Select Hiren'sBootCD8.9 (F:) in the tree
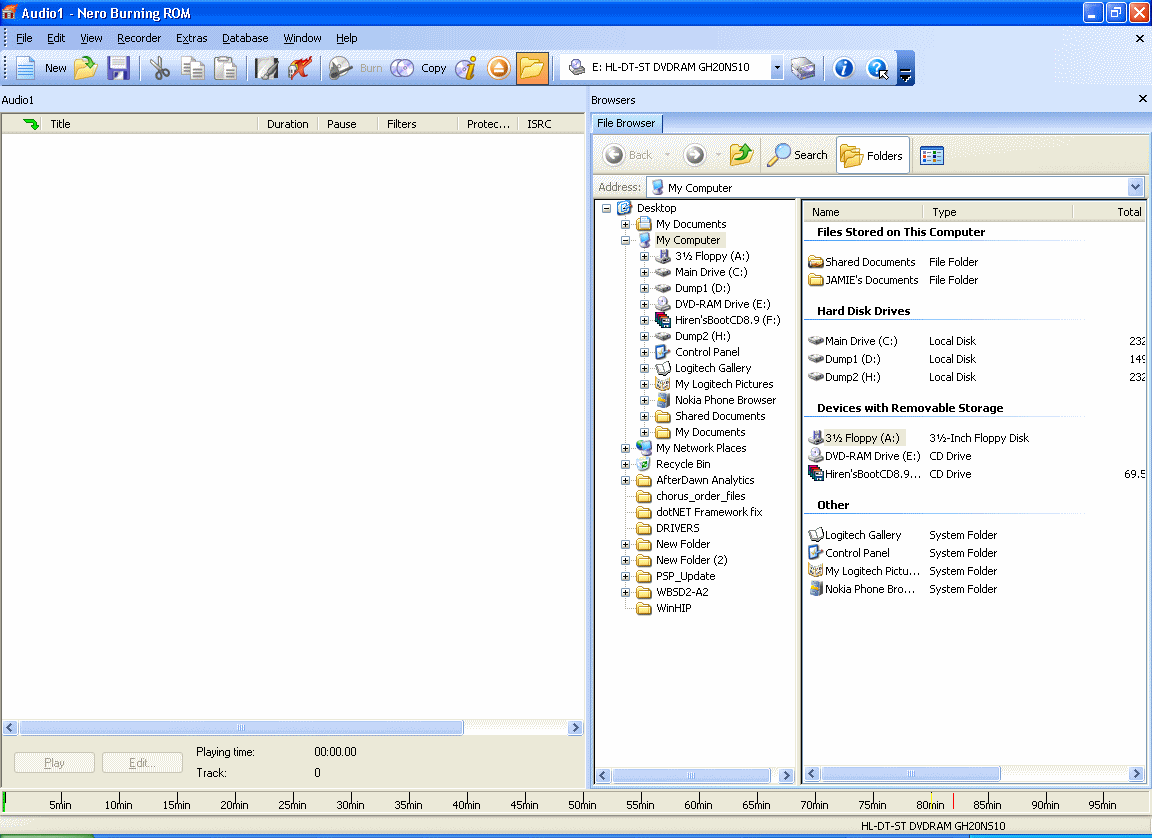Image resolution: width=1152 pixels, height=838 pixels. point(727,320)
